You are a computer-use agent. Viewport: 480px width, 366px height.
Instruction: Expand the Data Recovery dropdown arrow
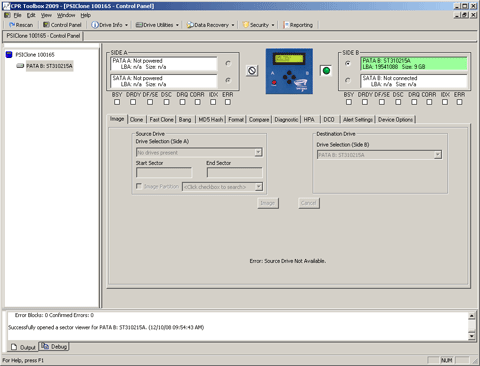[x=233, y=25]
